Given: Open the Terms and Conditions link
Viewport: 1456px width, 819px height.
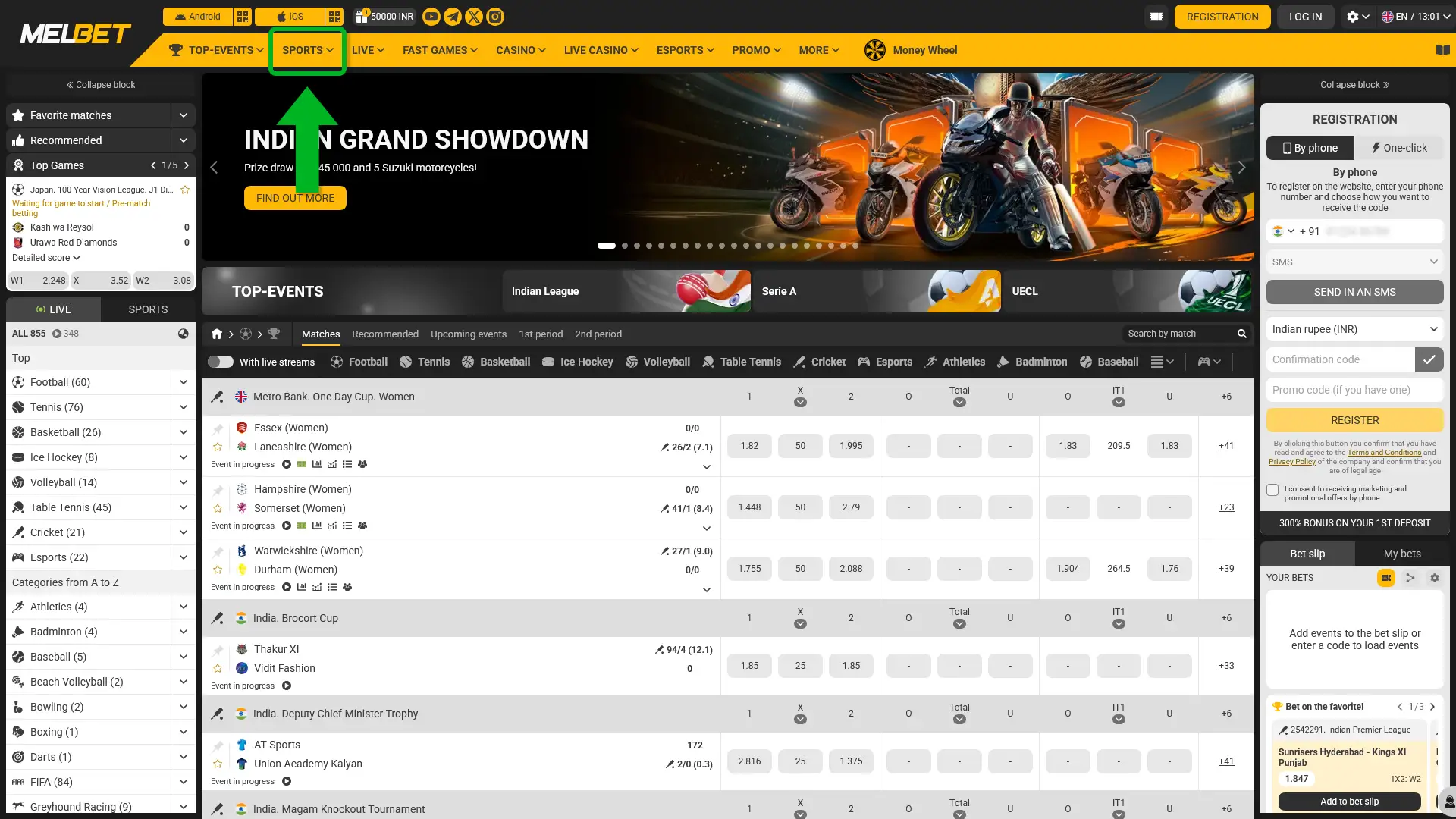Looking at the screenshot, I should 1384,453.
